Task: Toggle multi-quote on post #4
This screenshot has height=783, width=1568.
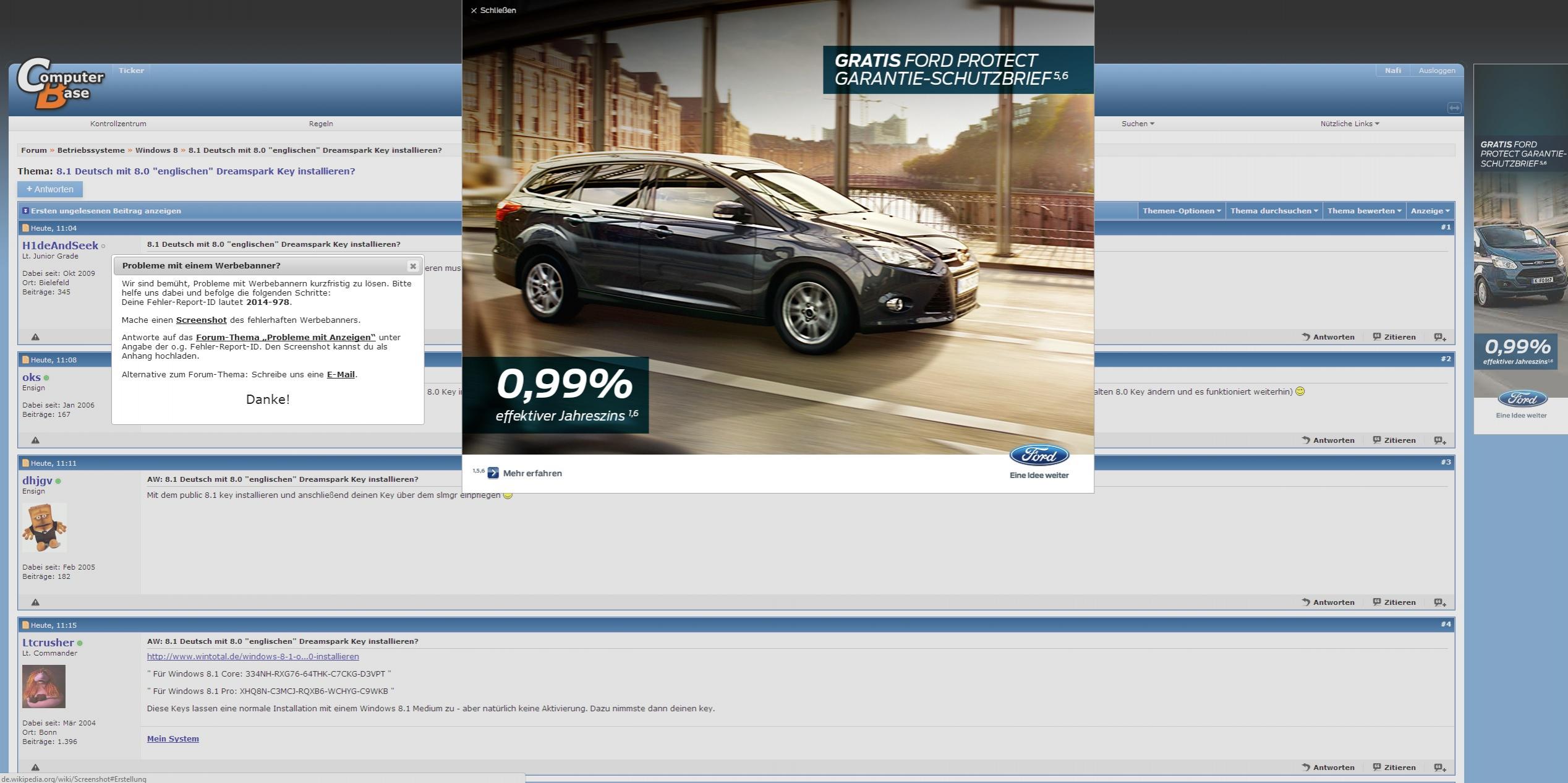Action: tap(1439, 768)
